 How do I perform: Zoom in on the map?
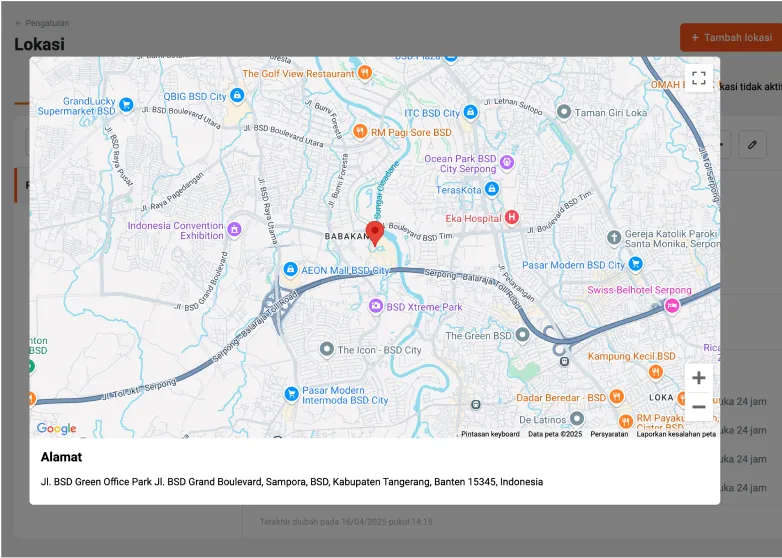(x=699, y=378)
